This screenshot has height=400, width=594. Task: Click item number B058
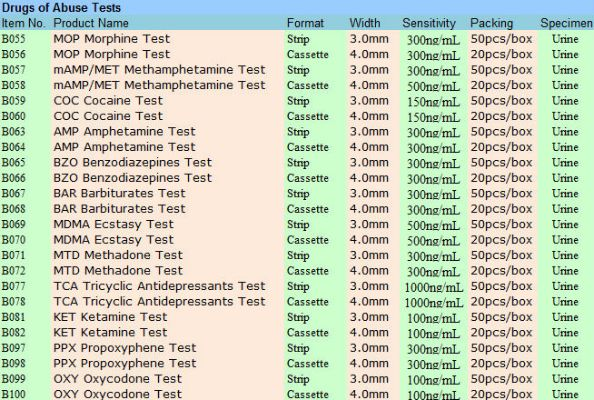(13, 85)
